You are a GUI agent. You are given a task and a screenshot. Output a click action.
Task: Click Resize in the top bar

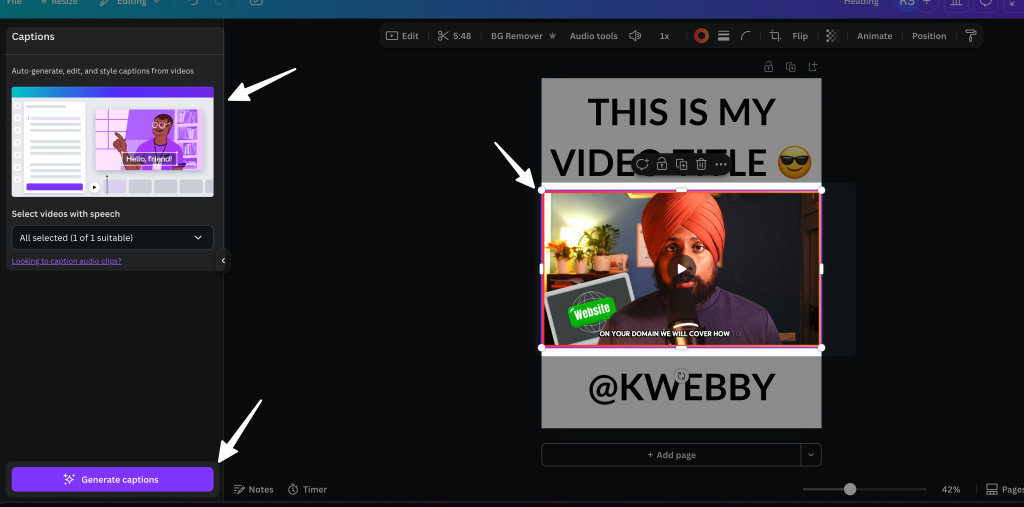[59, 3]
